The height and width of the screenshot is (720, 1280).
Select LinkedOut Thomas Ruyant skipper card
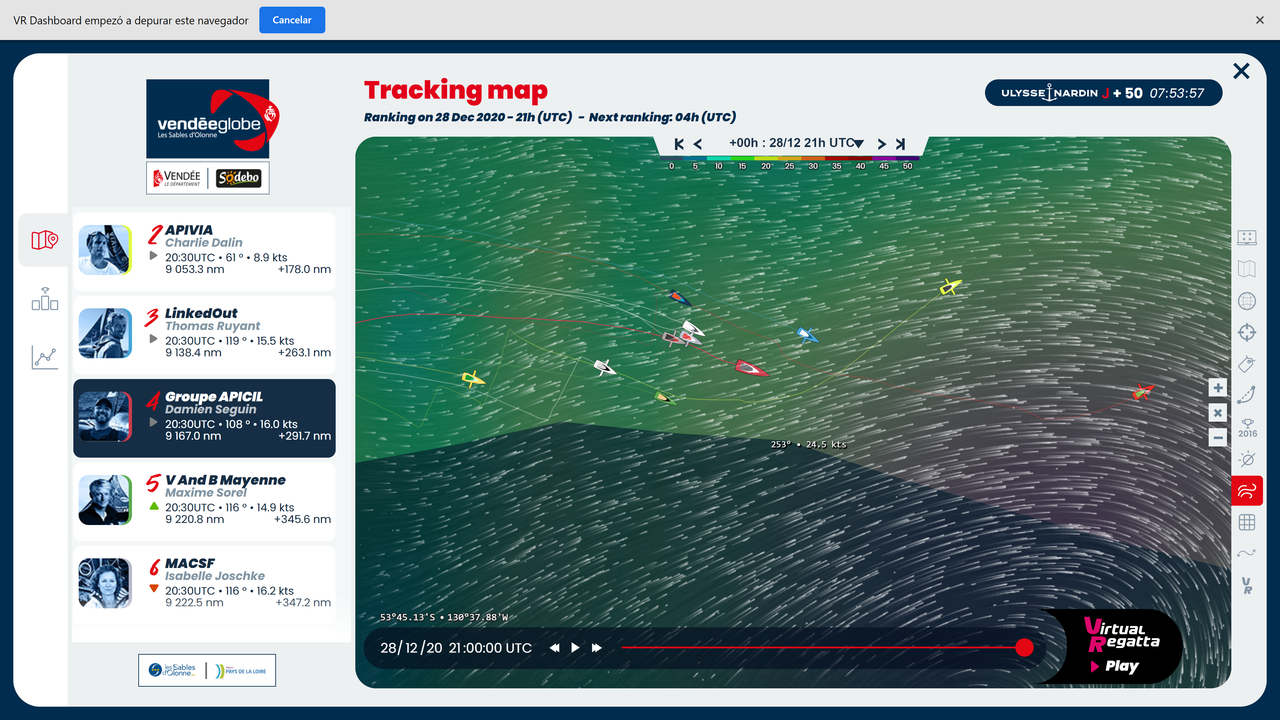point(204,333)
